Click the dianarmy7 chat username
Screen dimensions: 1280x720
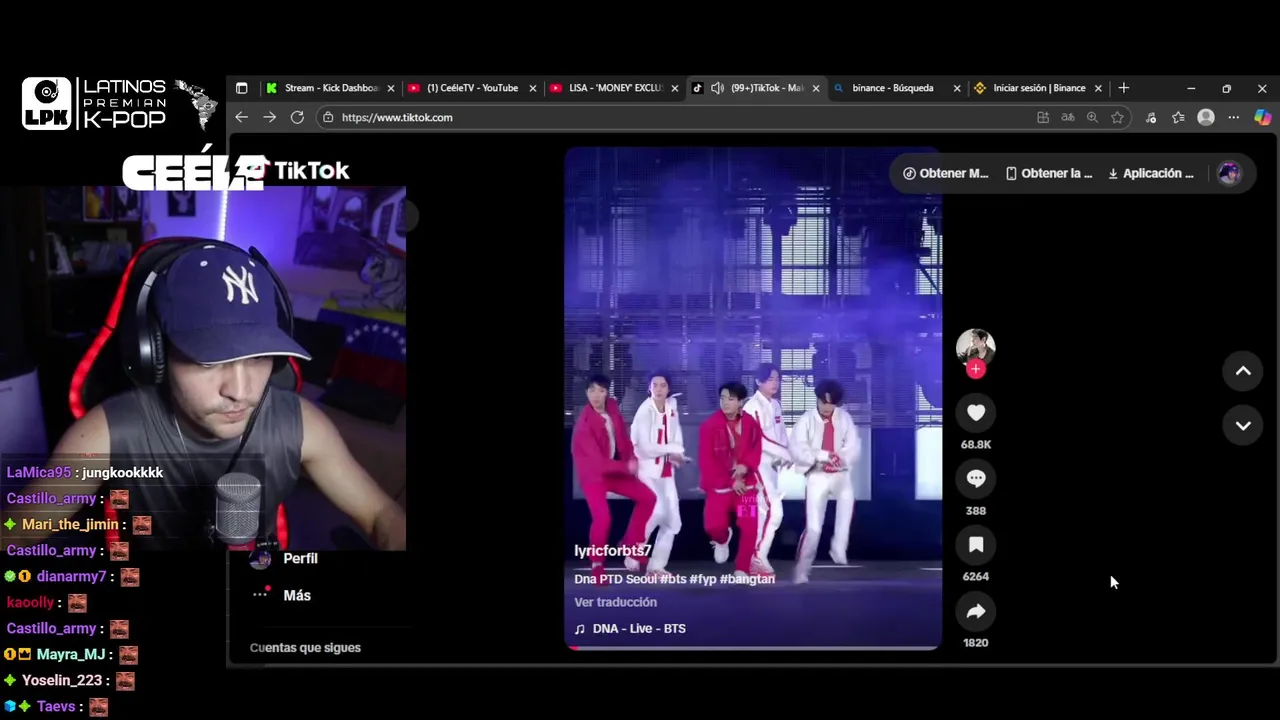[71, 576]
